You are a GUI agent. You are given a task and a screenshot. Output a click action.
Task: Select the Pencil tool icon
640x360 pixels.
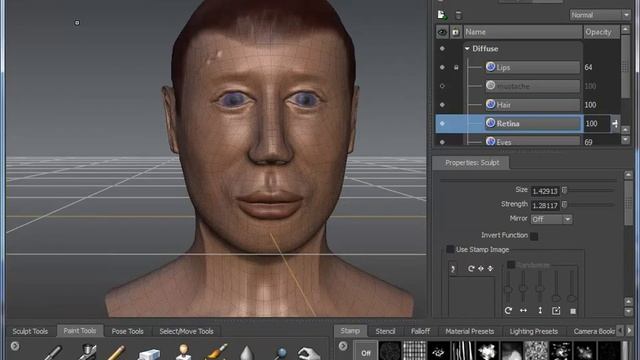(x=116, y=352)
